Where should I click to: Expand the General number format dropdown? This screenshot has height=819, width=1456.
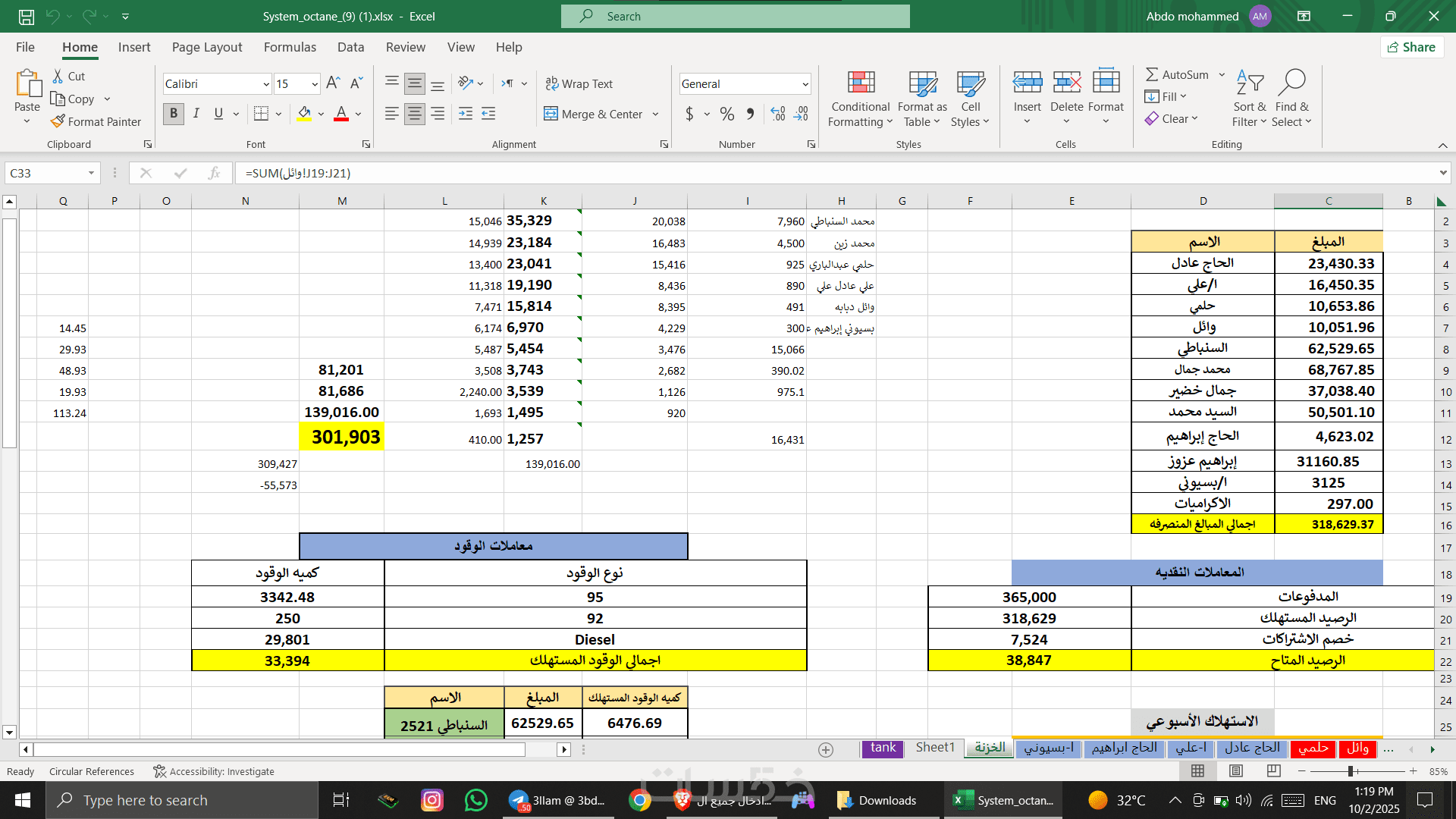[x=805, y=84]
